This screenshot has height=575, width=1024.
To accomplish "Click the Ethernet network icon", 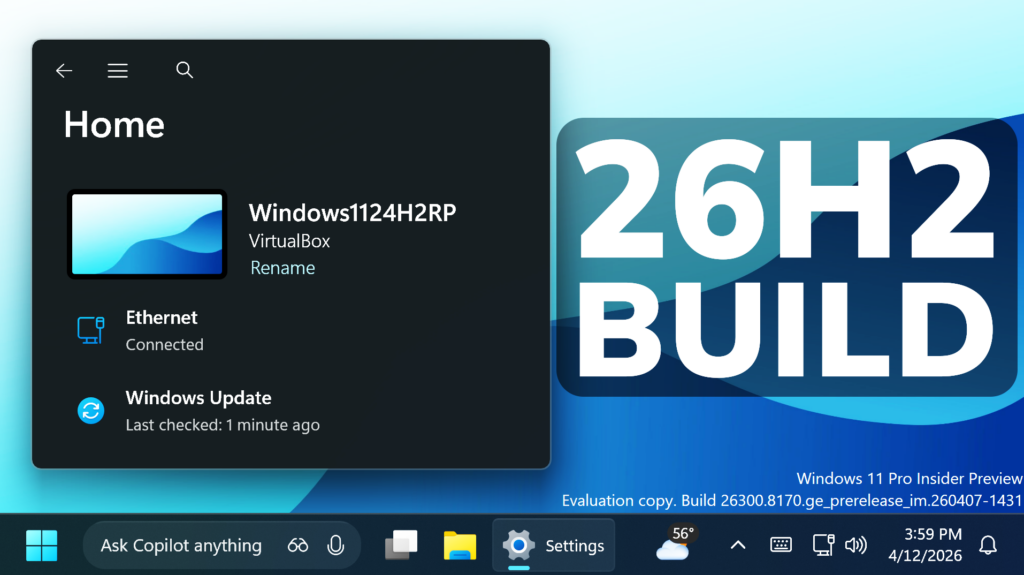I will click(91, 330).
